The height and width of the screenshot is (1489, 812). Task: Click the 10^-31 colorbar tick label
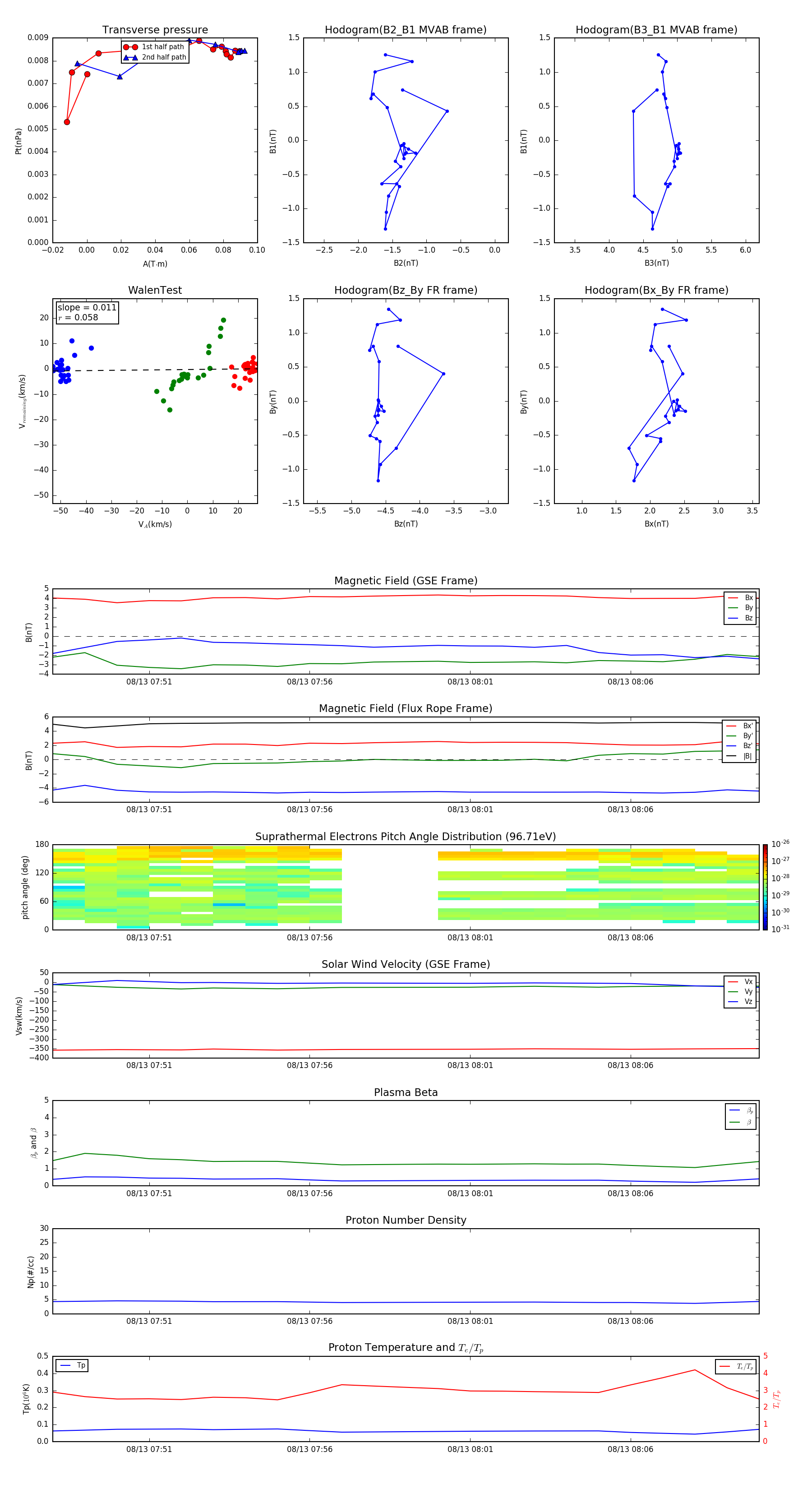[780, 929]
